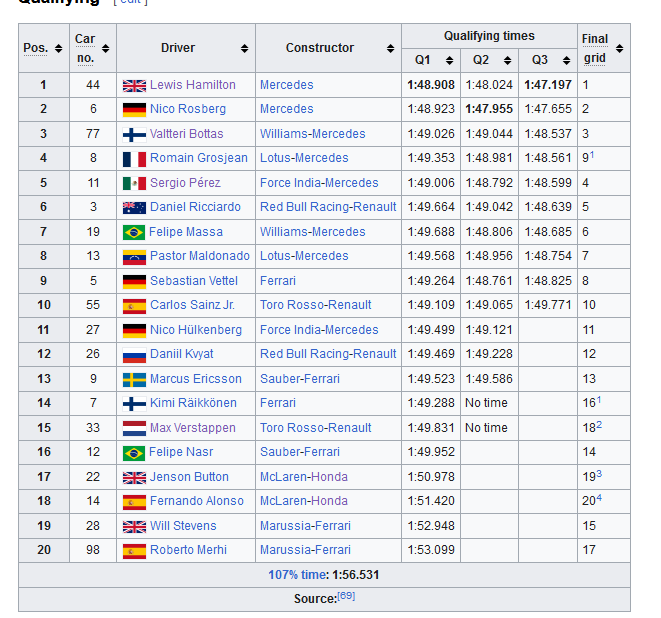Click the German flag beside Nico Hülkenberg
This screenshot has width=661, height=618.
pos(134,330)
